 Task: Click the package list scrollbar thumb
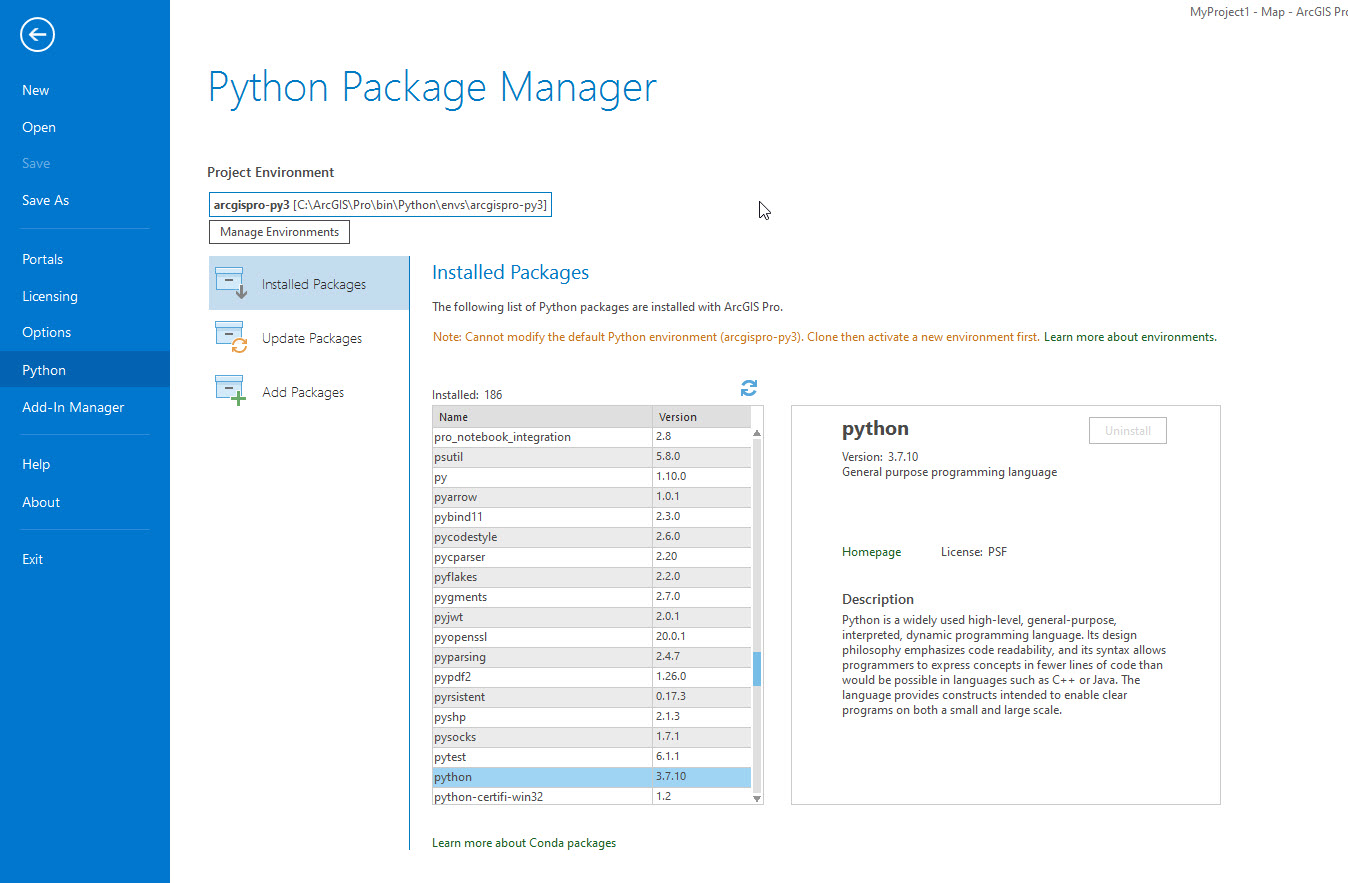click(757, 668)
